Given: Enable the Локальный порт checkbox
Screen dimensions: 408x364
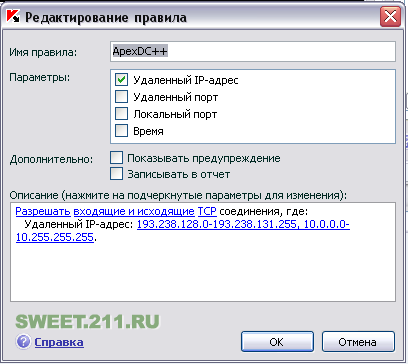Looking at the screenshot, I should pos(121,114).
